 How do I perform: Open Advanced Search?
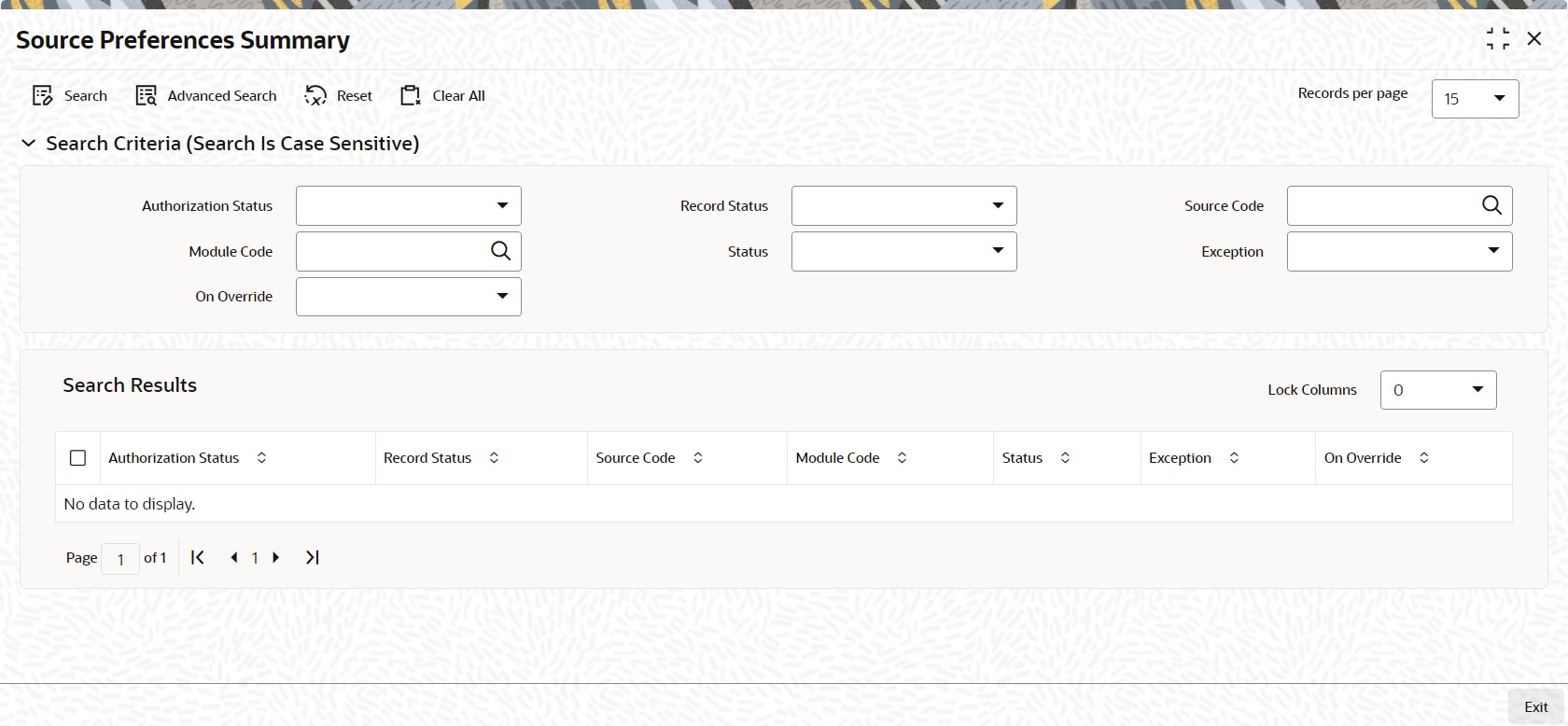(206, 95)
